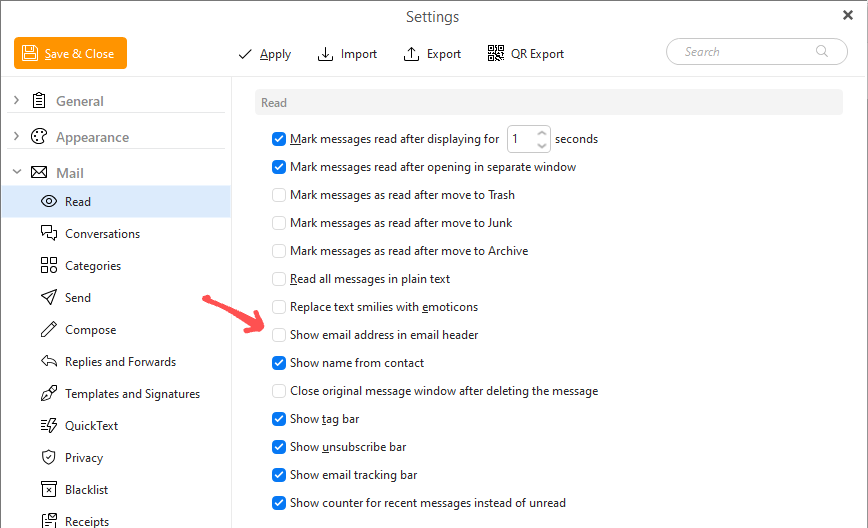Viewport: 868px width, 528px height.
Task: Click the Receipts icon
Action: [49, 521]
